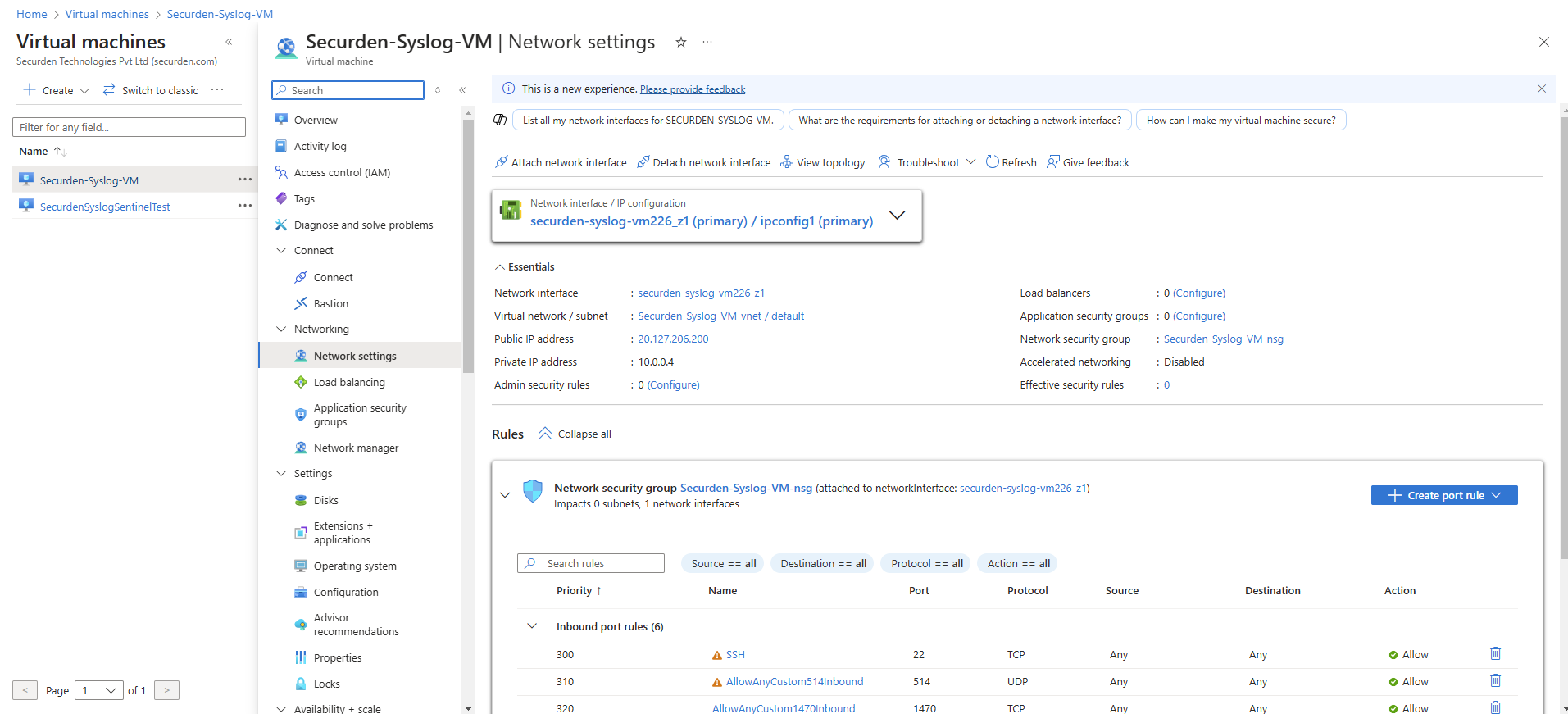Refresh the network settings
Image resolution: width=1568 pixels, height=714 pixels.
click(x=1011, y=162)
